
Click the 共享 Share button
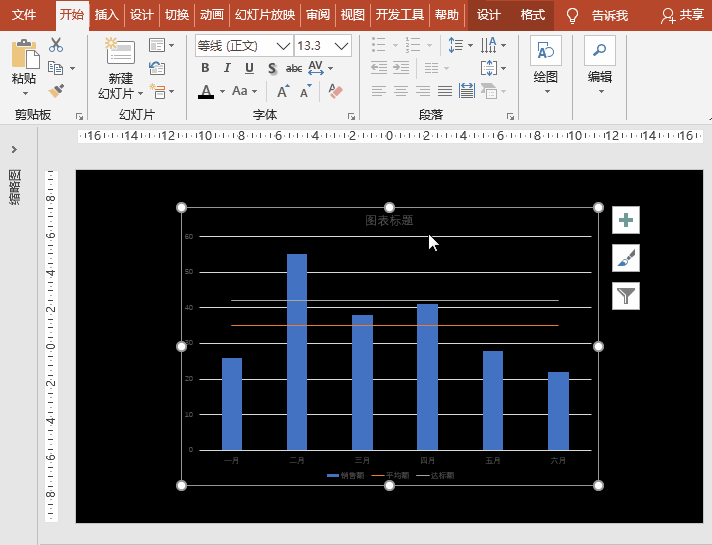pyautogui.click(x=682, y=15)
